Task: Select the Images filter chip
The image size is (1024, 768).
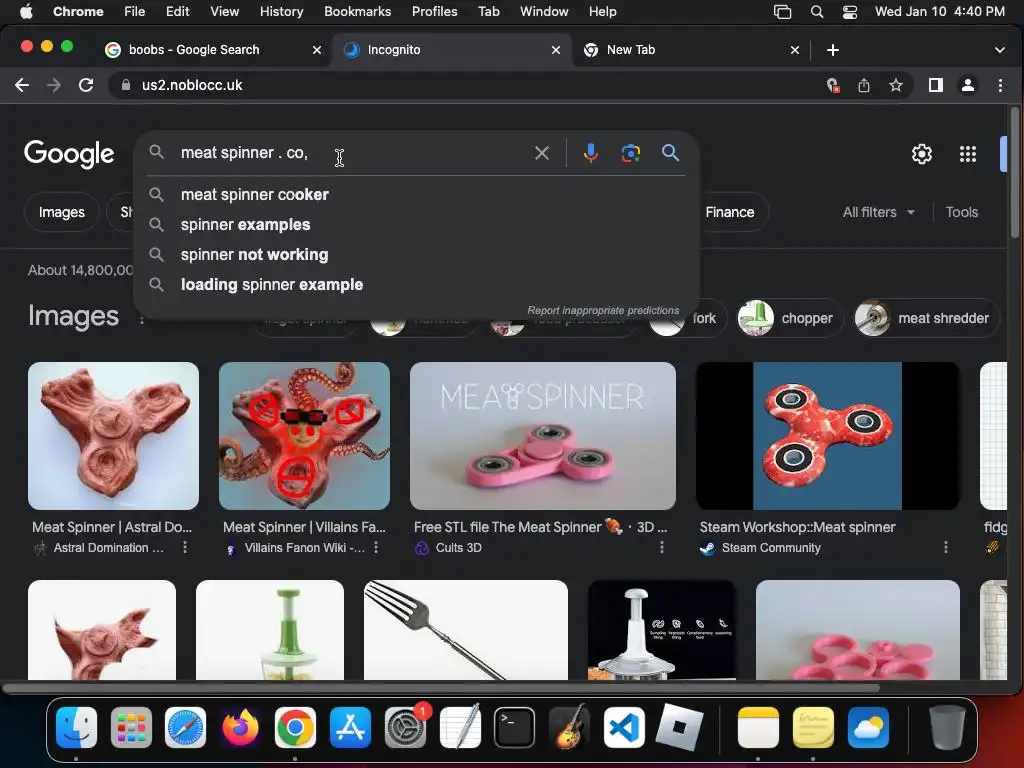Action: 61,212
